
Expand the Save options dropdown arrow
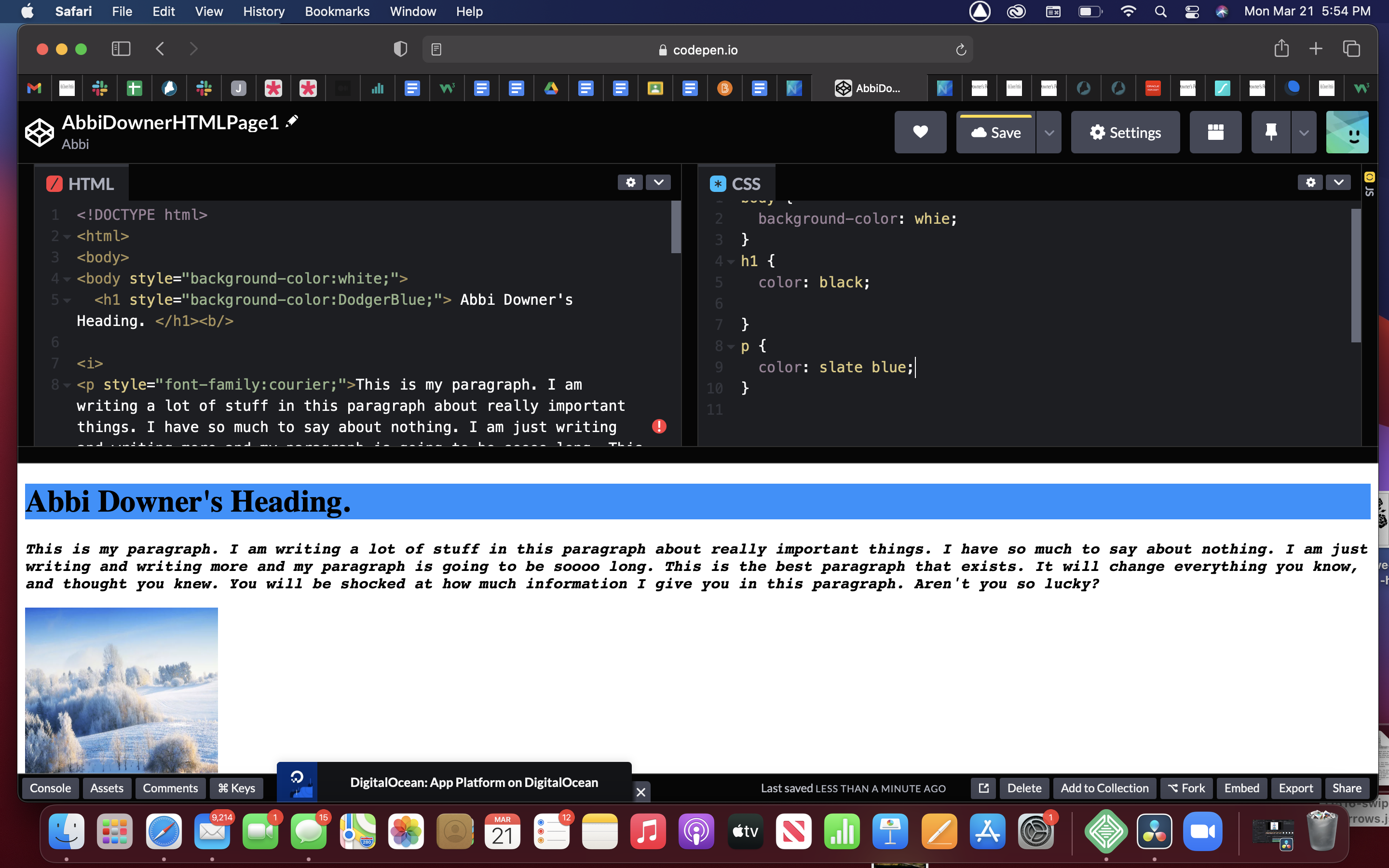coord(1049,133)
